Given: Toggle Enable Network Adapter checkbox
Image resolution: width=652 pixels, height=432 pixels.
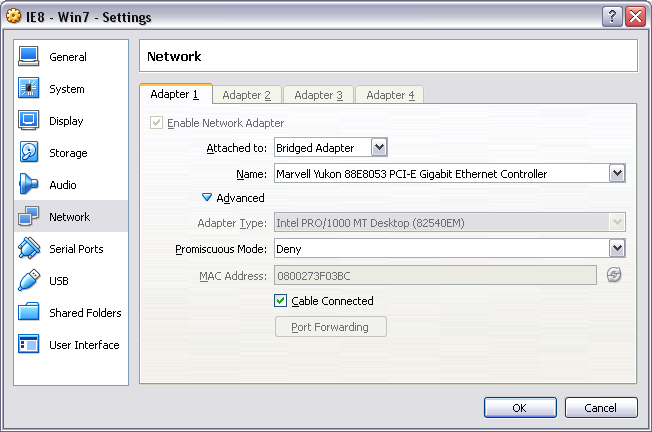Looking at the screenshot, I should point(156,123).
